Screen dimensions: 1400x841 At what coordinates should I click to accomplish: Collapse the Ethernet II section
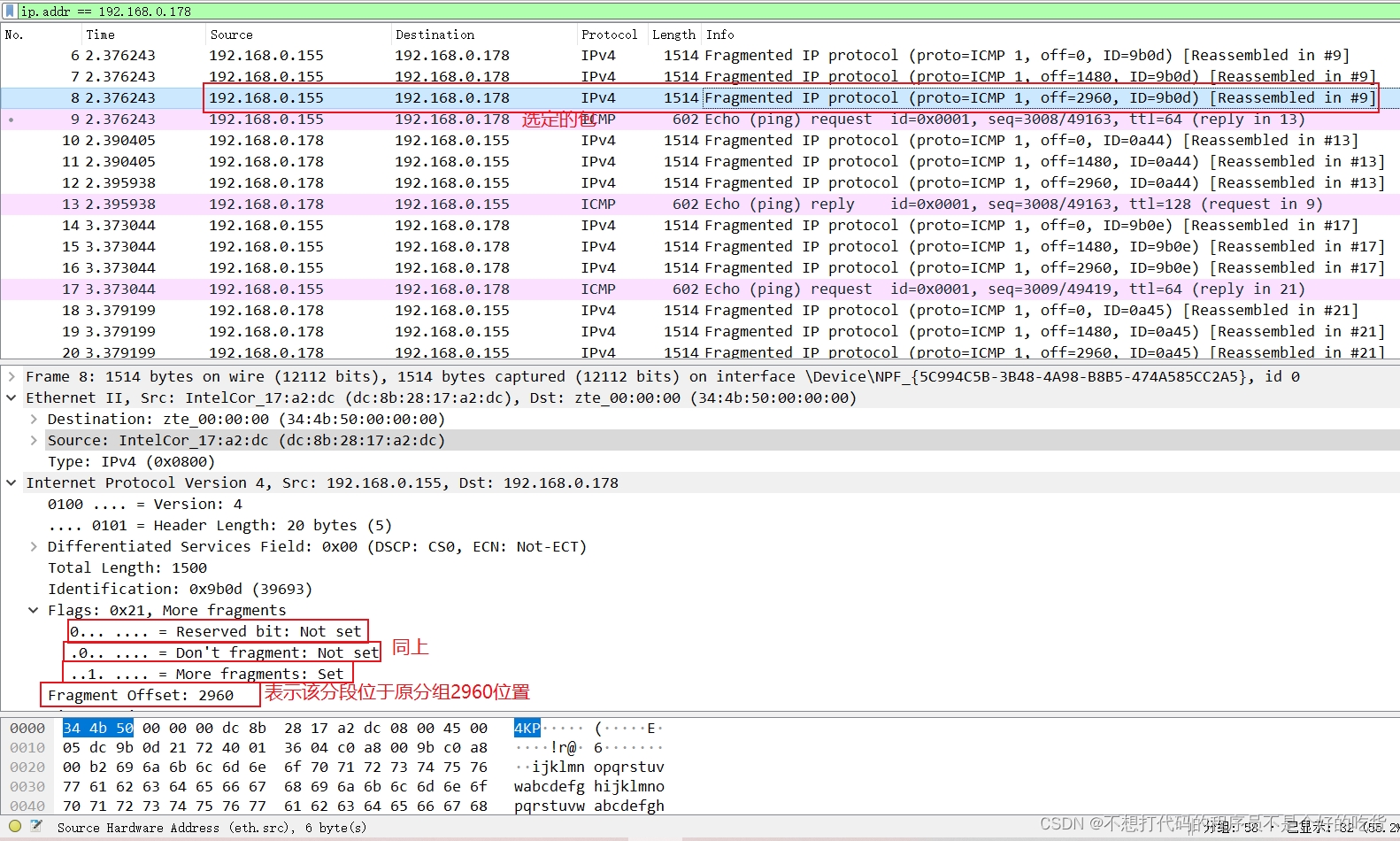[x=12, y=397]
